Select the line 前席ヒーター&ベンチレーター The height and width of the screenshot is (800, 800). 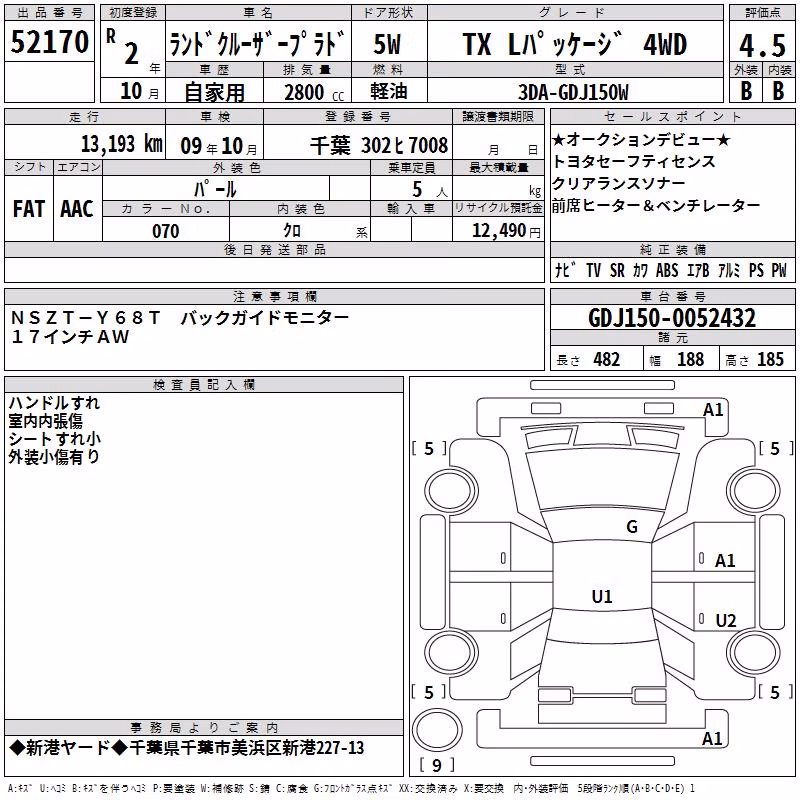pos(656,205)
